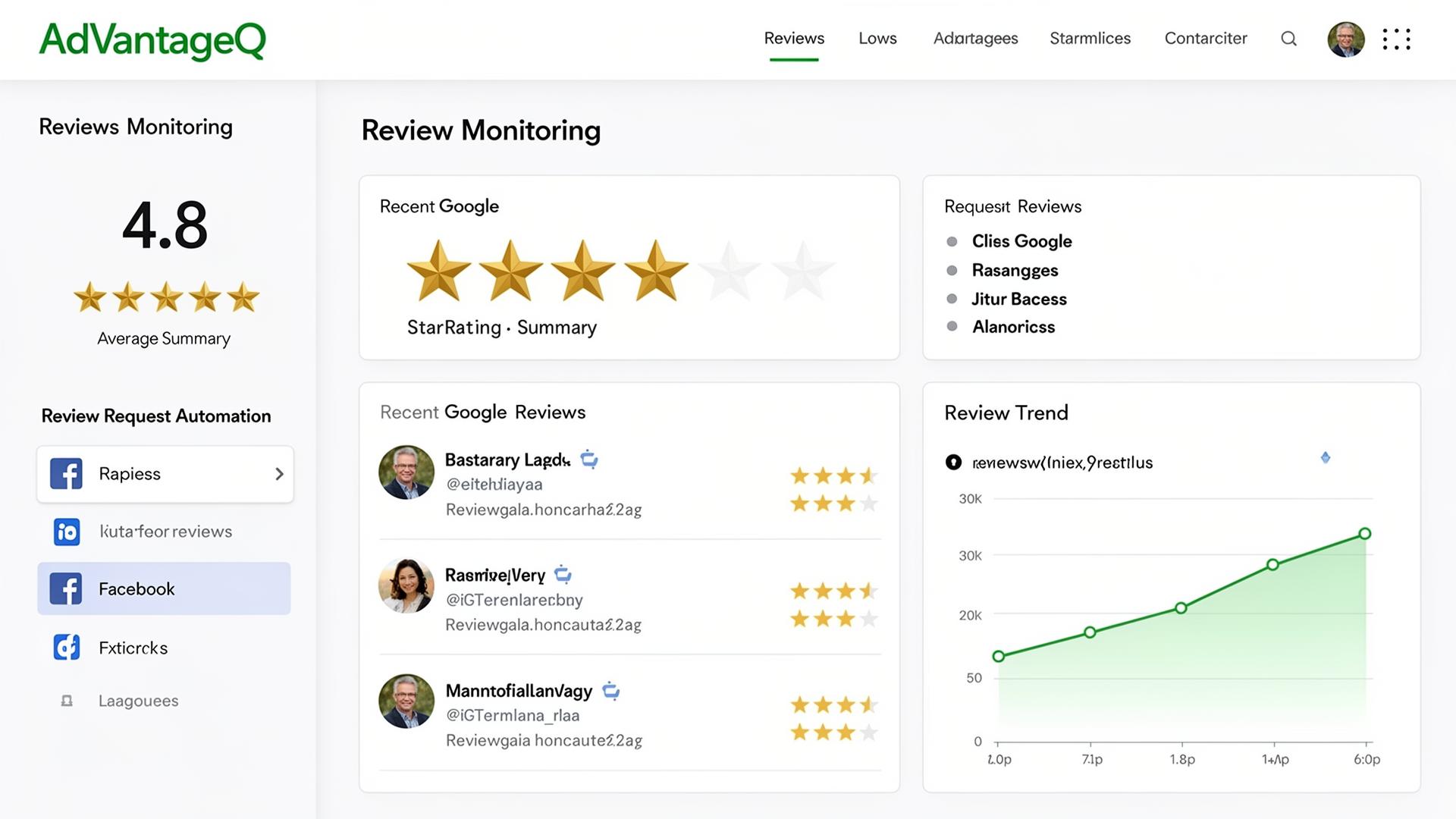The width and height of the screenshot is (1456, 819).
Task: Open the Alanoricss request link
Action: (x=1013, y=327)
